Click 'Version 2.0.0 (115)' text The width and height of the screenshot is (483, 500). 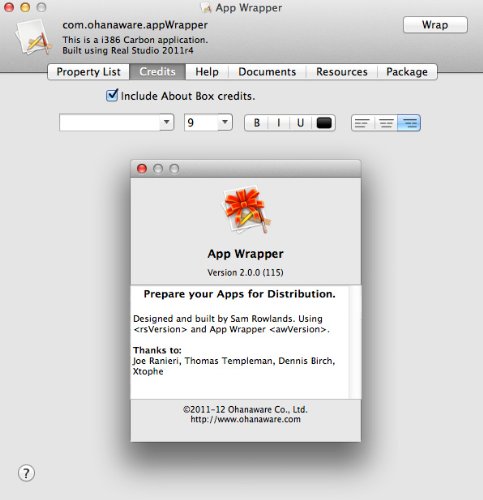pos(245,273)
